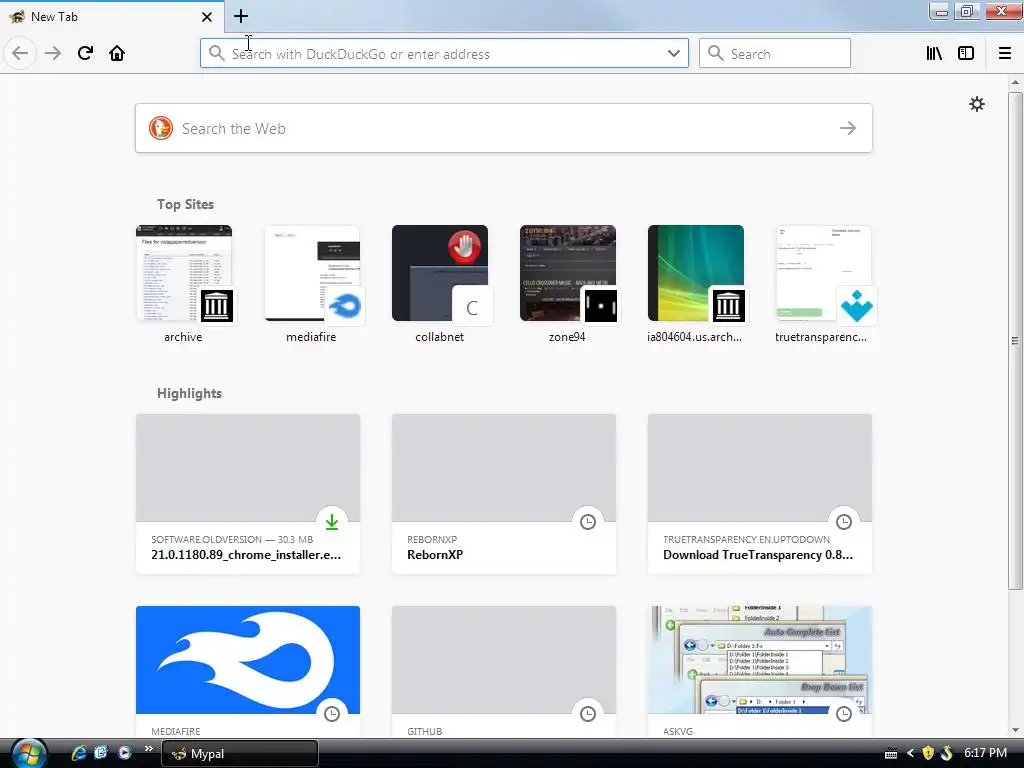Click the Search the Web field
Viewport: 1024px width, 768px height.
tap(504, 128)
